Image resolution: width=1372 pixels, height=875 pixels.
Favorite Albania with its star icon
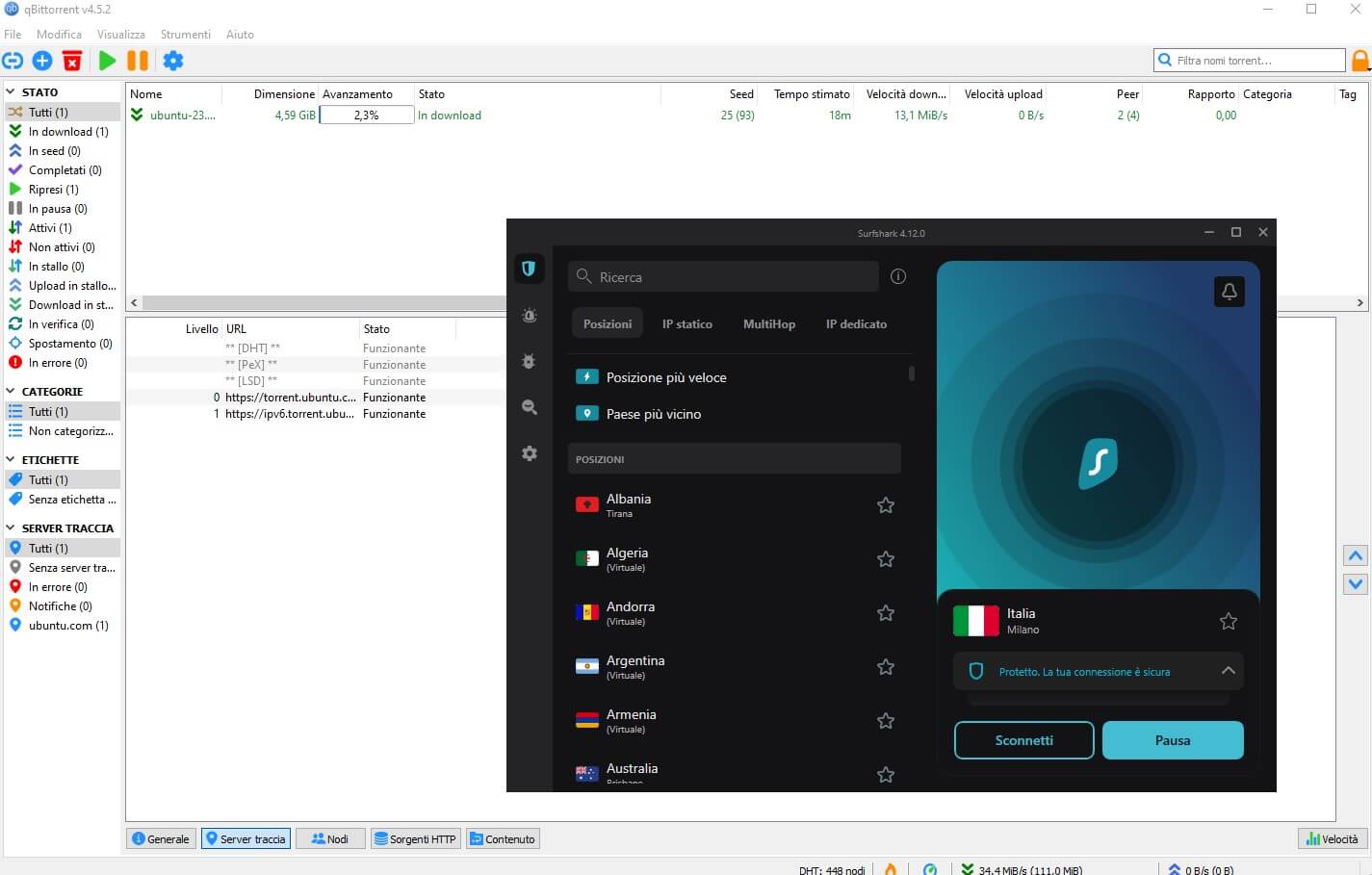(x=886, y=505)
